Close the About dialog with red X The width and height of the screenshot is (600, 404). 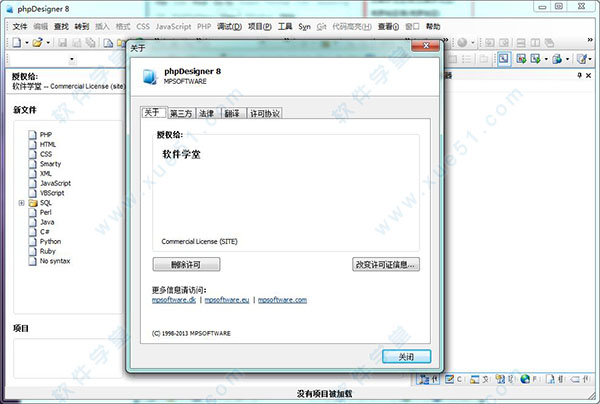coord(426,46)
